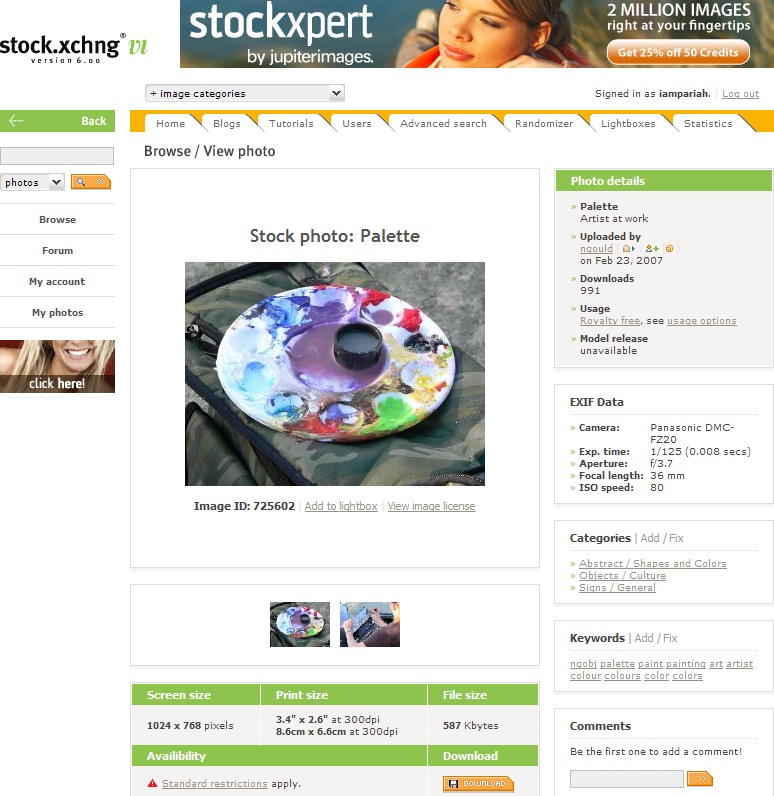Expand the image categories dropdown
774x796 pixels.
(x=245, y=93)
